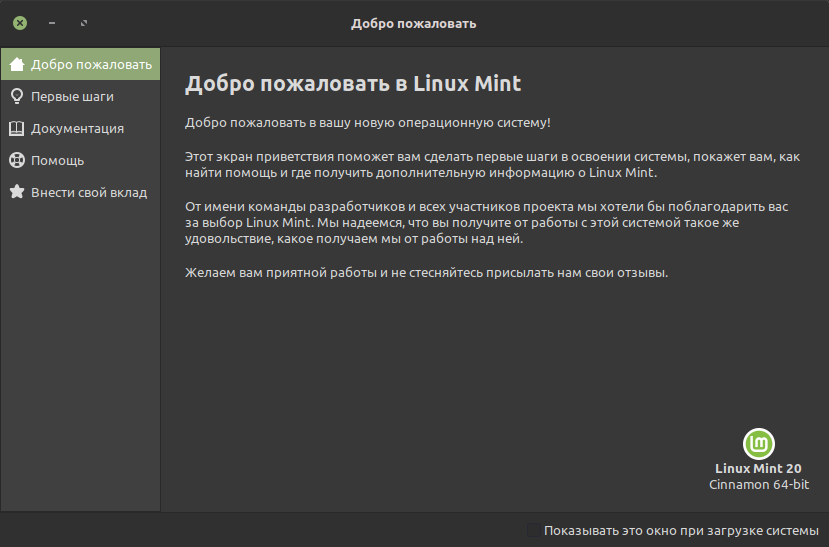Click the star icon for Внести свой вклад
This screenshot has width=829, height=547.
[x=17, y=191]
